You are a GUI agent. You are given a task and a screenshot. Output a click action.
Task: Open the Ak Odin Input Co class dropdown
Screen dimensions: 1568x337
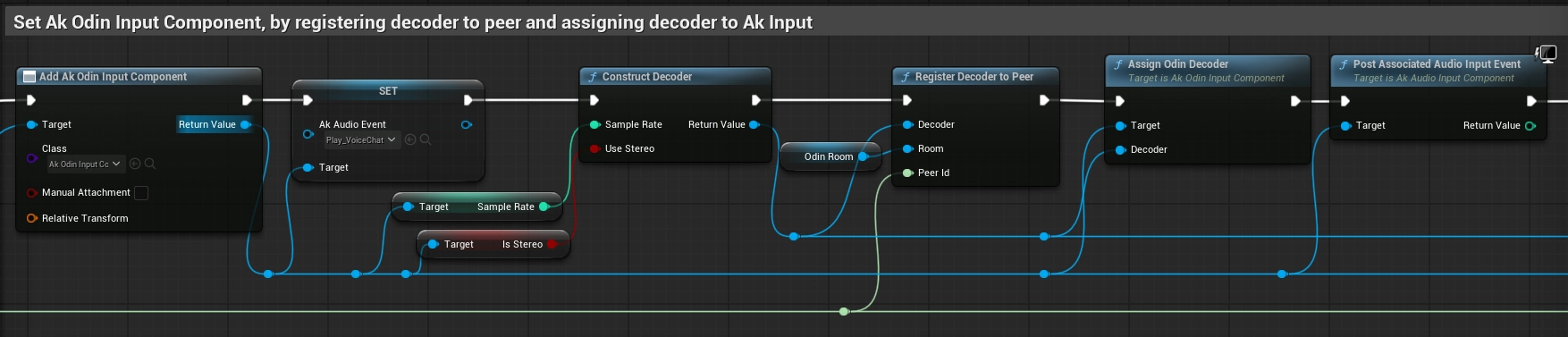coord(86,164)
